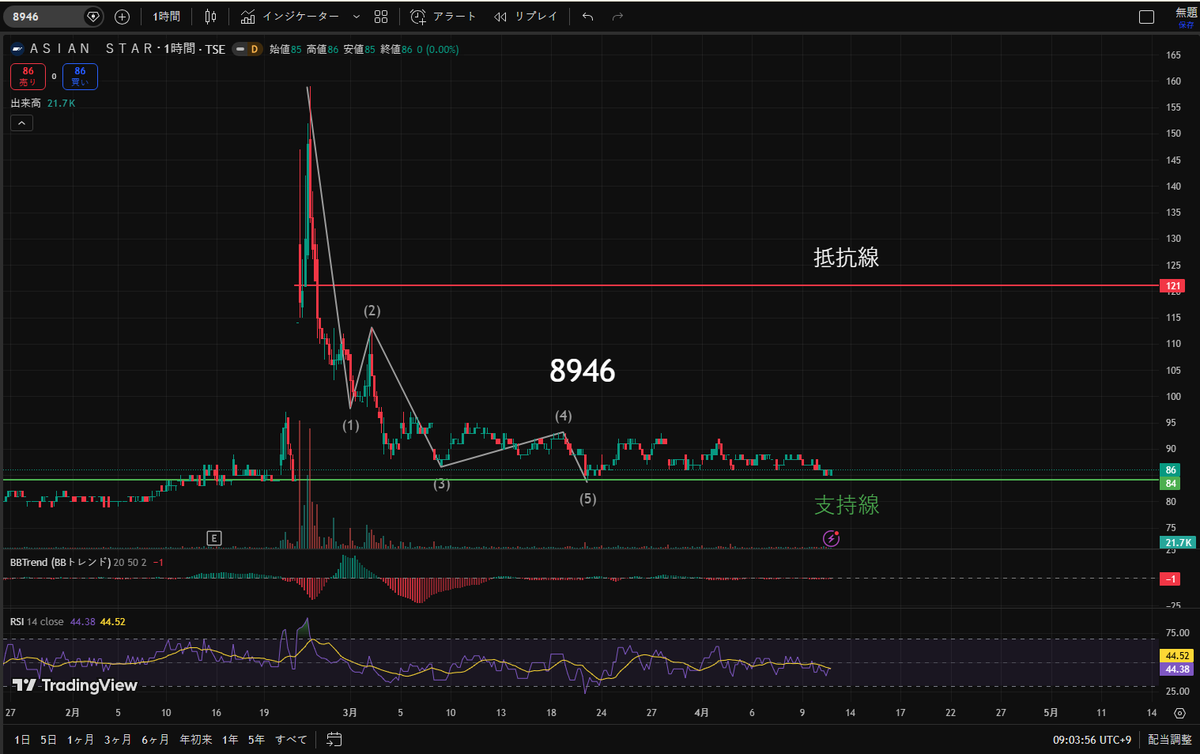This screenshot has height=754, width=1200.
Task: Click the 支持線 text label
Action: 847,505
